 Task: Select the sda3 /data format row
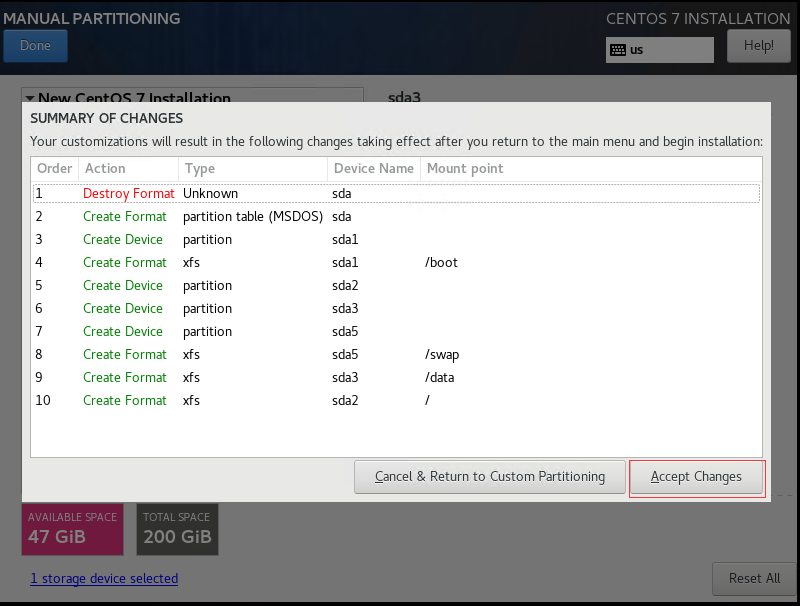[396, 377]
